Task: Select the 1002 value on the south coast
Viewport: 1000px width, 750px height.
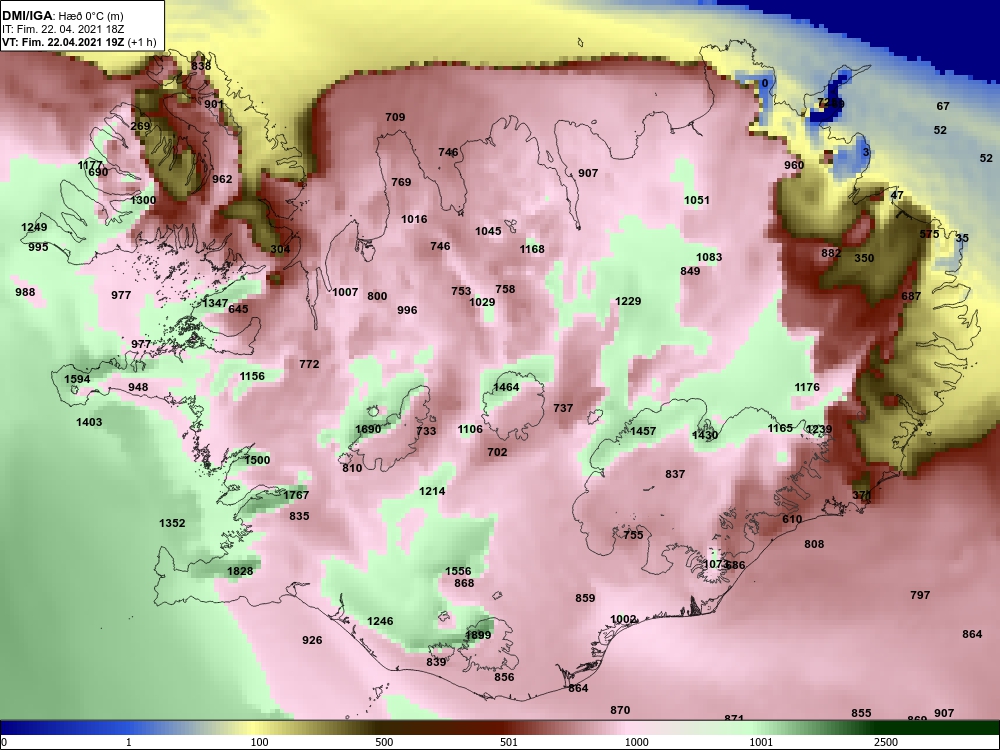Action: [623, 619]
